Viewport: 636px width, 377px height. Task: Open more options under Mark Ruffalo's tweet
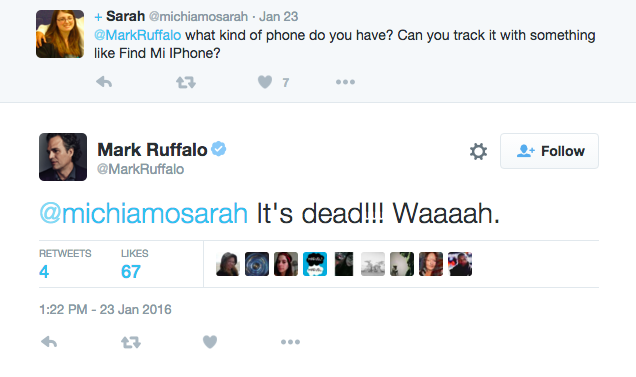[290, 342]
